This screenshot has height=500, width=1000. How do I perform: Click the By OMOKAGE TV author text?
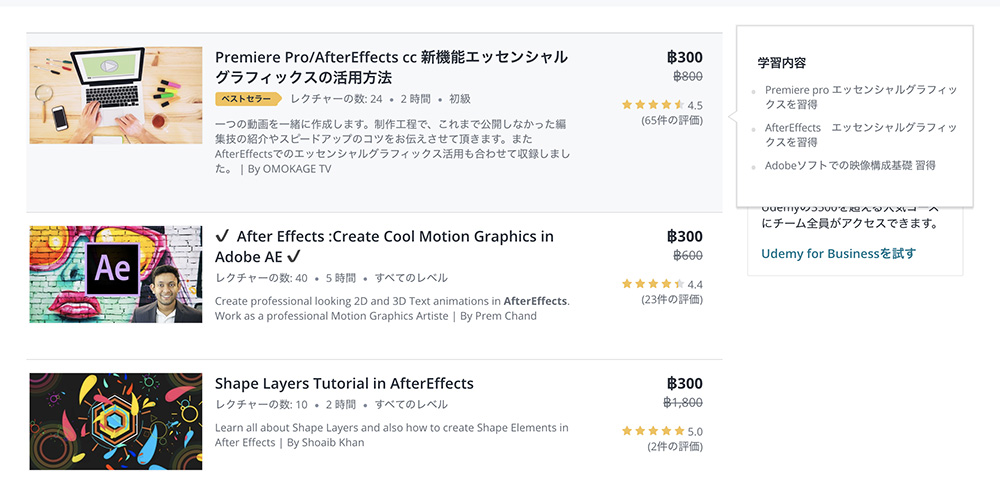(x=289, y=169)
